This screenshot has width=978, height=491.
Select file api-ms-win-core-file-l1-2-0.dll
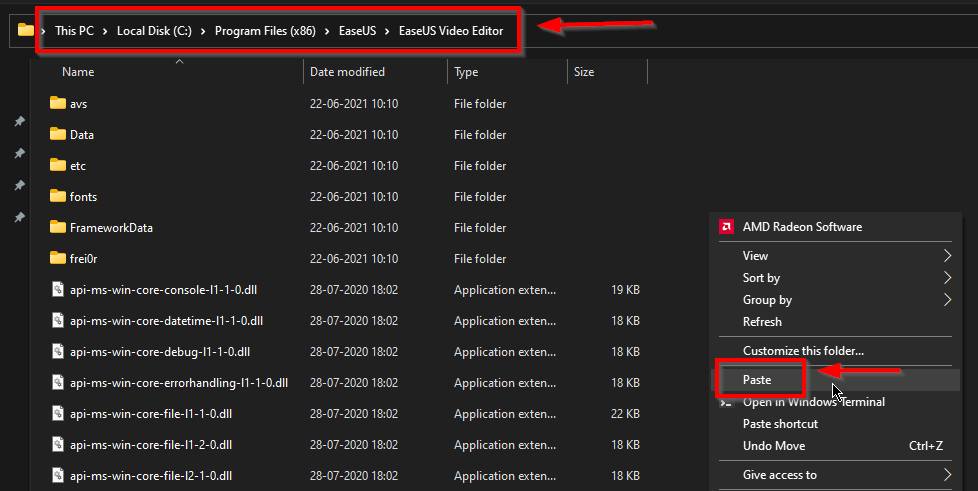[151, 445]
